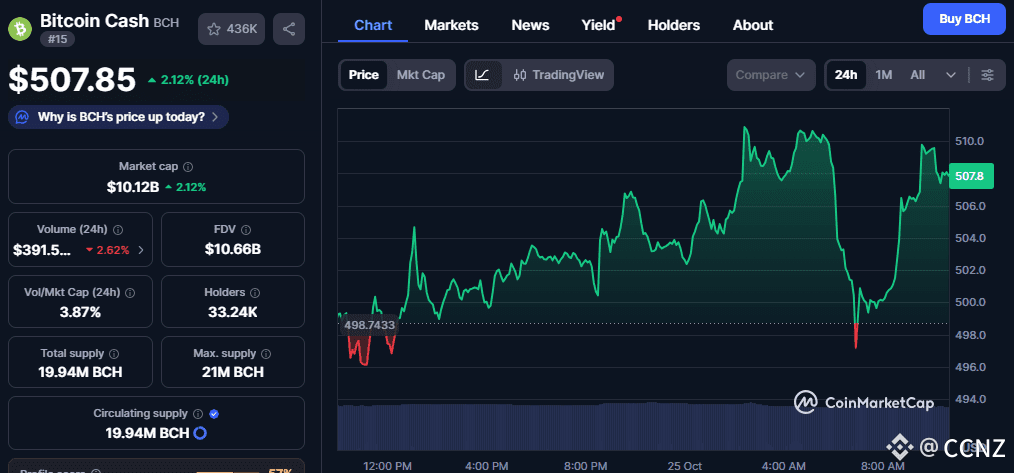Click the share icon button
This screenshot has height=473, width=1014.
pyautogui.click(x=289, y=29)
